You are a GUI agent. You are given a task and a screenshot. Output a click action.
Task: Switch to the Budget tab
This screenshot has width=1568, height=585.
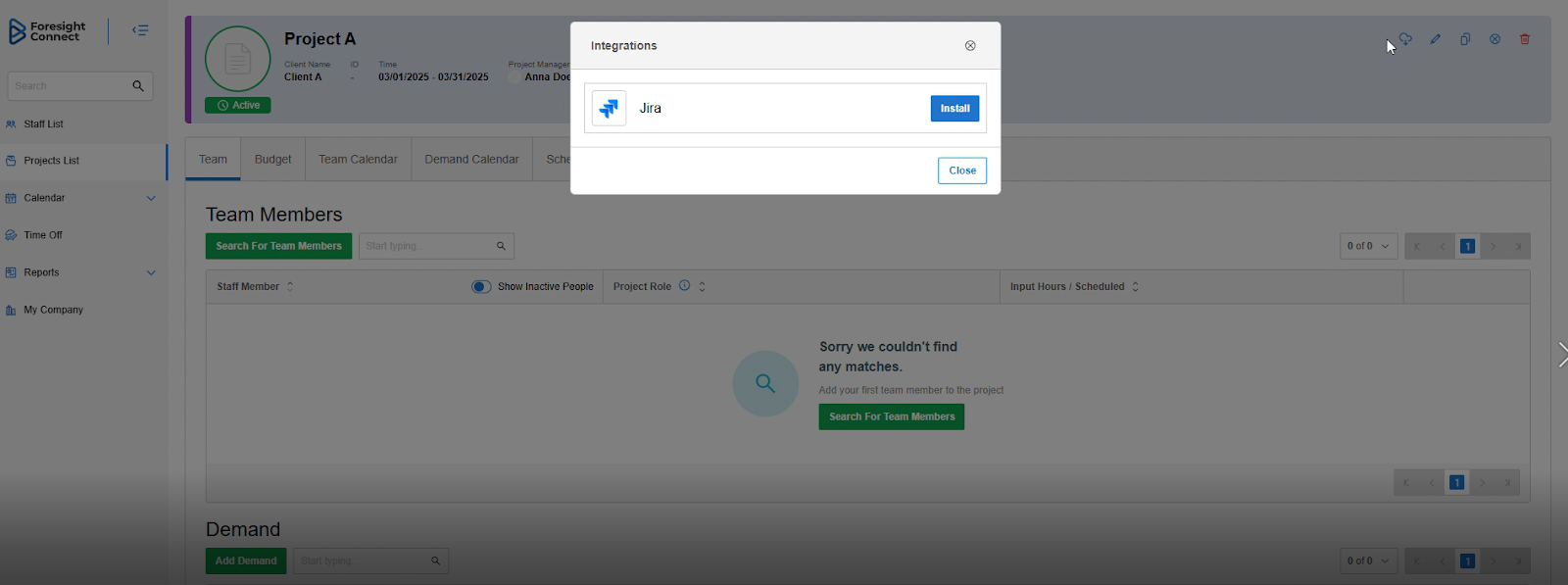272,160
